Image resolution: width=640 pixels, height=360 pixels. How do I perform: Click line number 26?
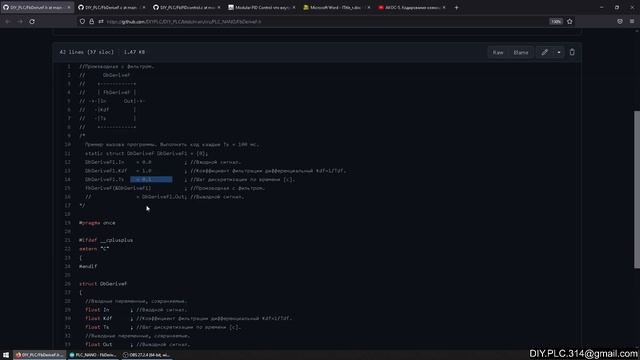(x=68, y=284)
